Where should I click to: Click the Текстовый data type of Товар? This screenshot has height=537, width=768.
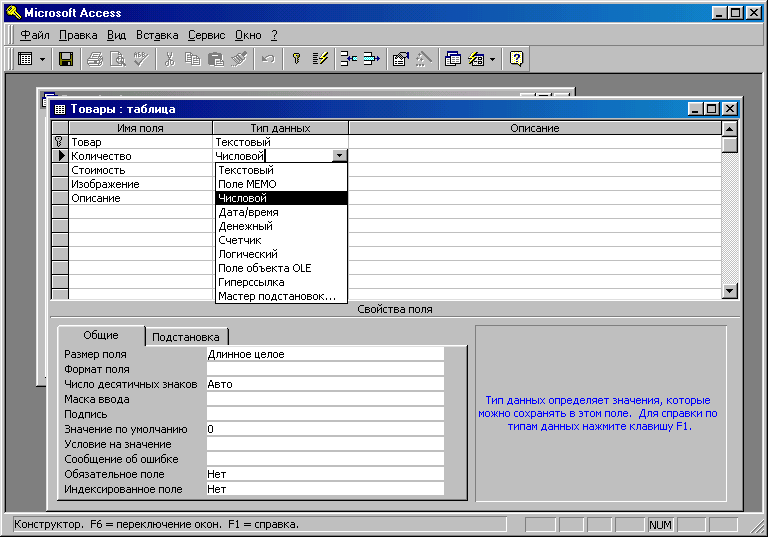280,142
